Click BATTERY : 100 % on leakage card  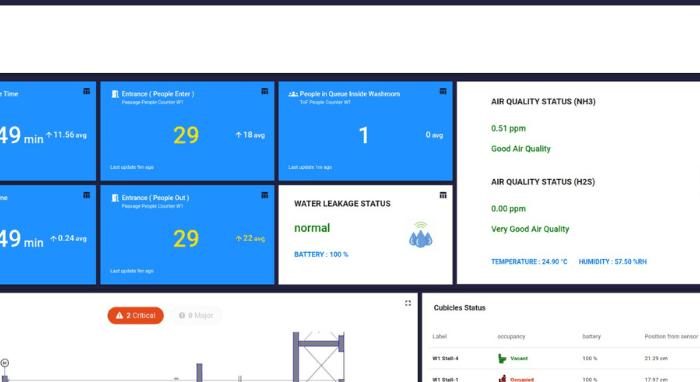321,254
